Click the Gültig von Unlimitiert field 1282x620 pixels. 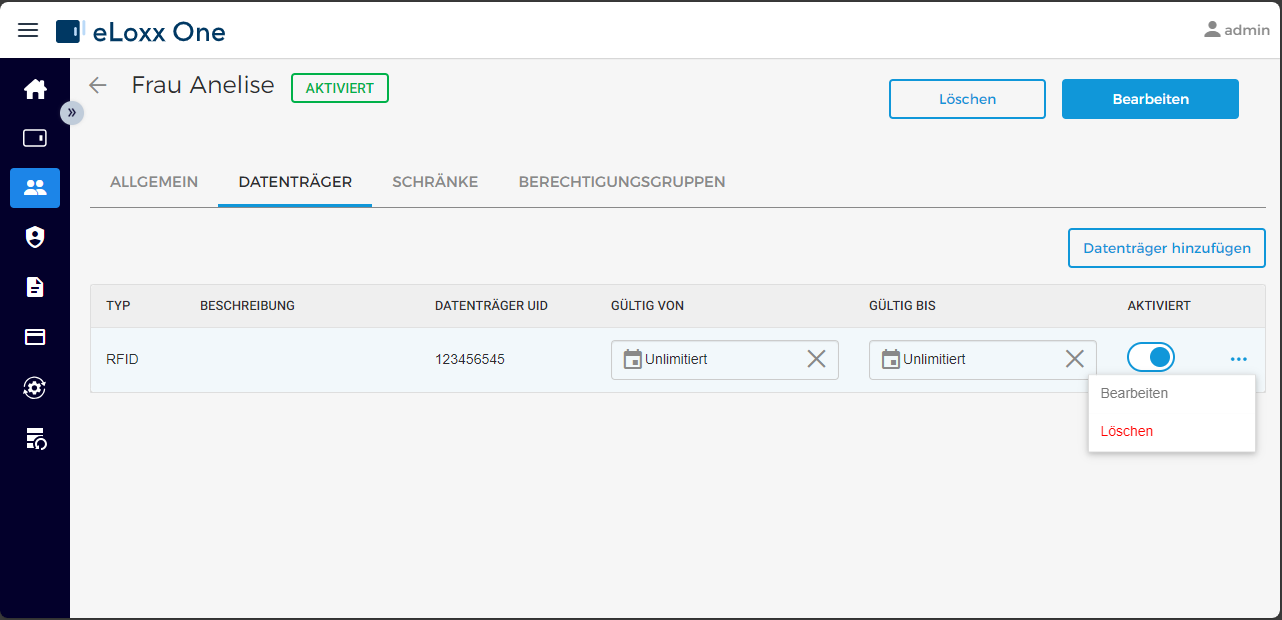point(725,359)
